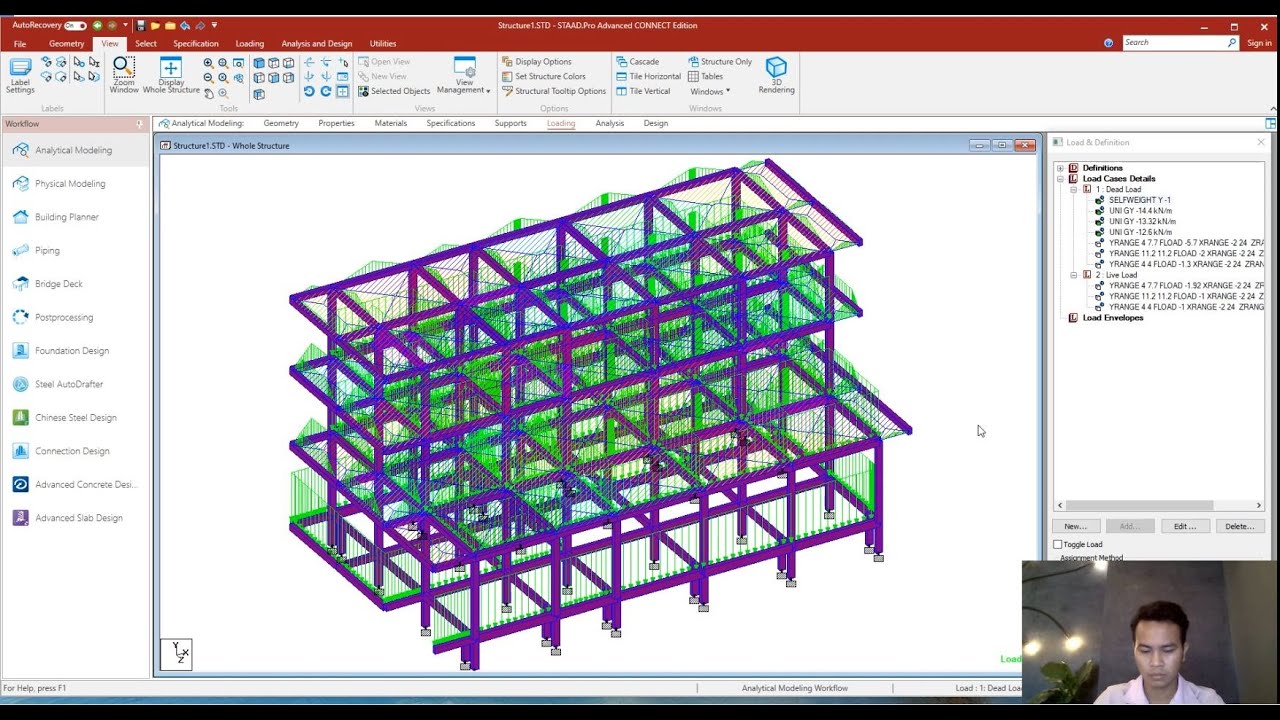Click Display Whole Structure
This screenshot has width=1280, height=720.
coord(171,76)
